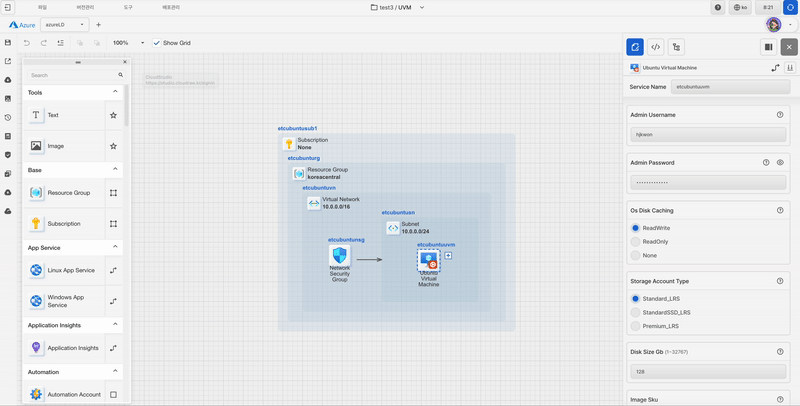Close the floating shape palette
Image resolution: width=800 pixels, height=406 pixels.
pos(124,62)
